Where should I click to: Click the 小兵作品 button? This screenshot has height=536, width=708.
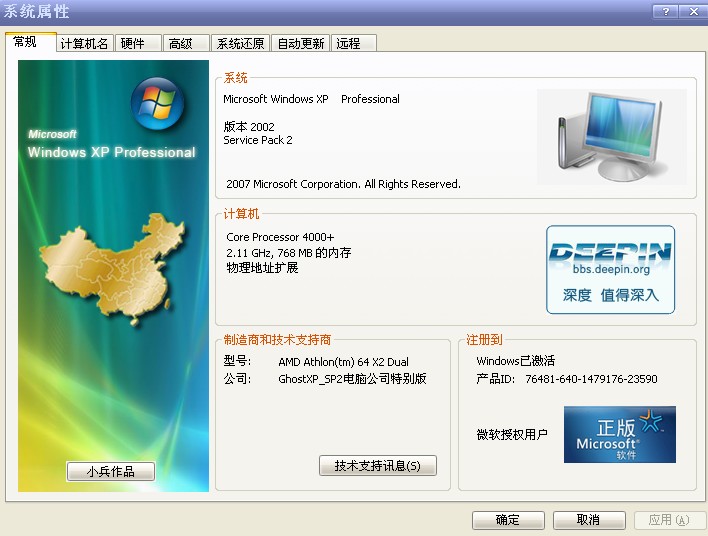click(111, 471)
